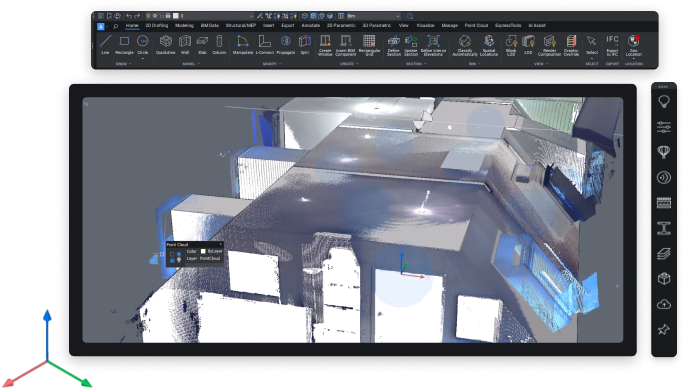This screenshot has height=392, width=685.
Task: Open the Geo Location tool
Action: (x=633, y=45)
